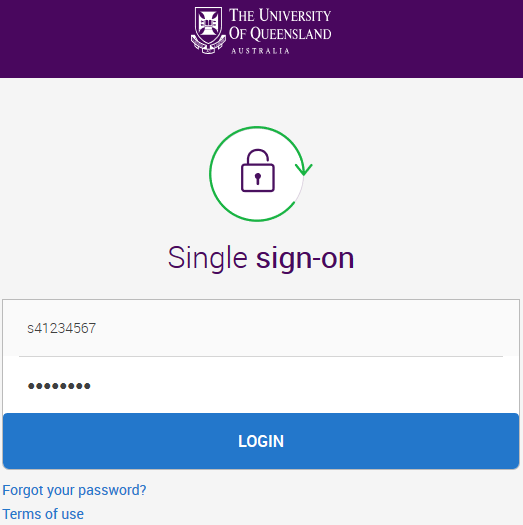Focus the masked password field
The width and height of the screenshot is (523, 525).
(261, 385)
